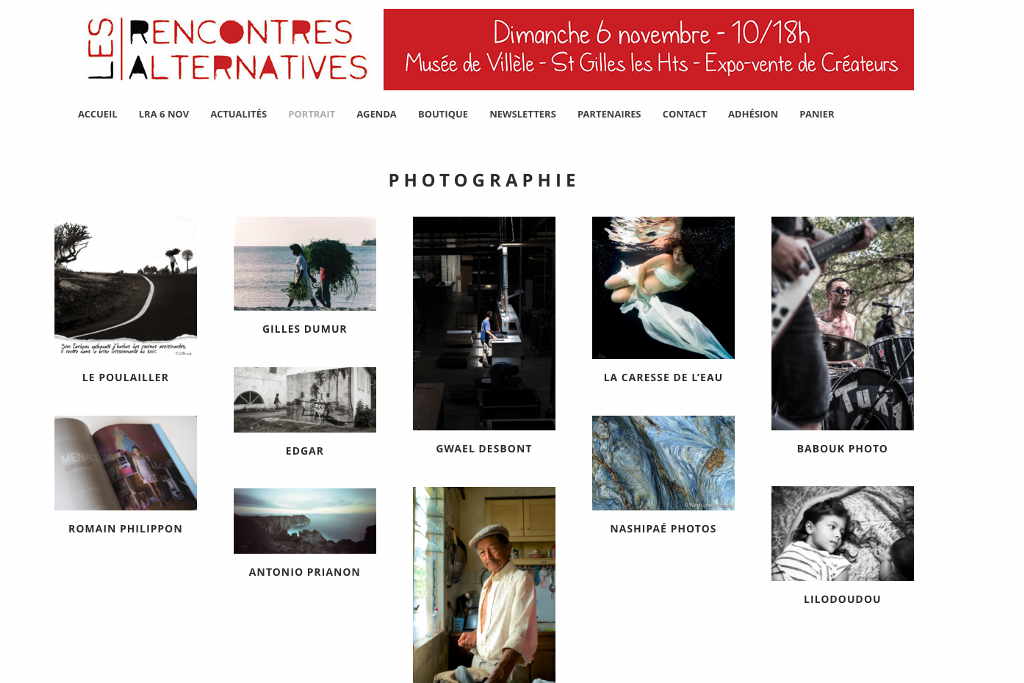Open the red event banner
Screen dimensions: 1024x683
coord(648,50)
